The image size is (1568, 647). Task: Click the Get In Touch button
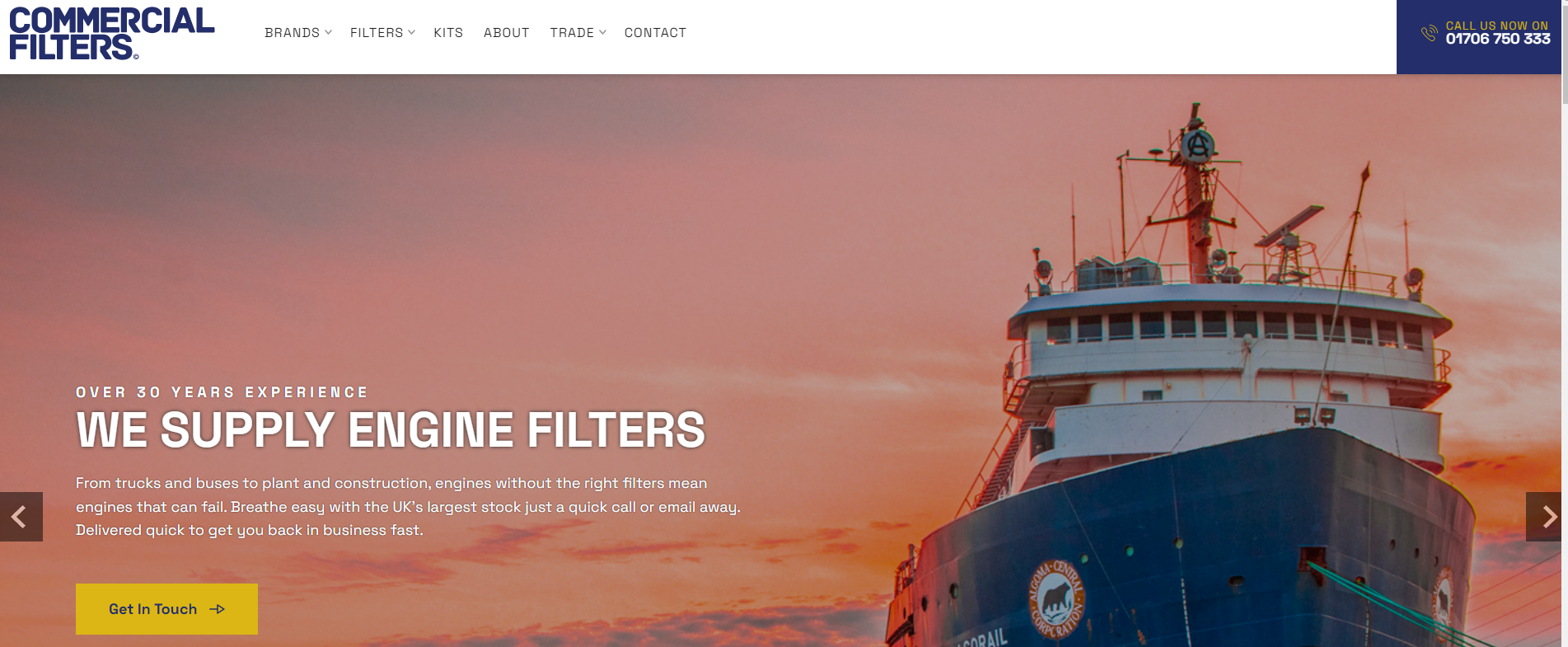pos(166,609)
